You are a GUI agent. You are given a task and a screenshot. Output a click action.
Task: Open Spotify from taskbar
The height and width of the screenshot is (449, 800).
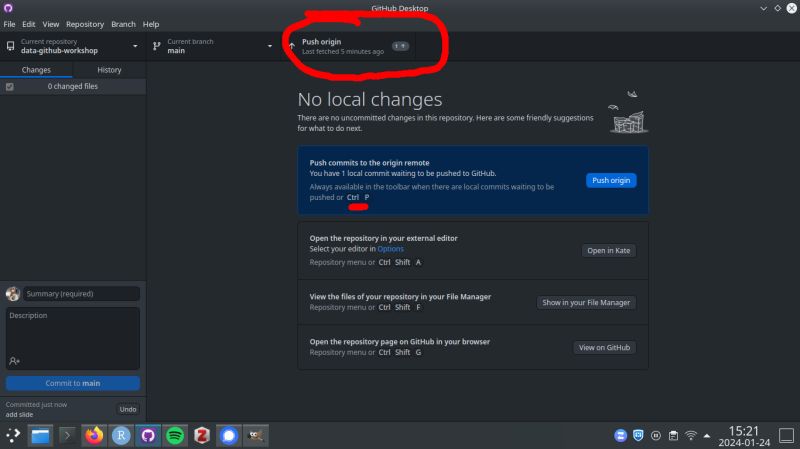(x=175, y=436)
